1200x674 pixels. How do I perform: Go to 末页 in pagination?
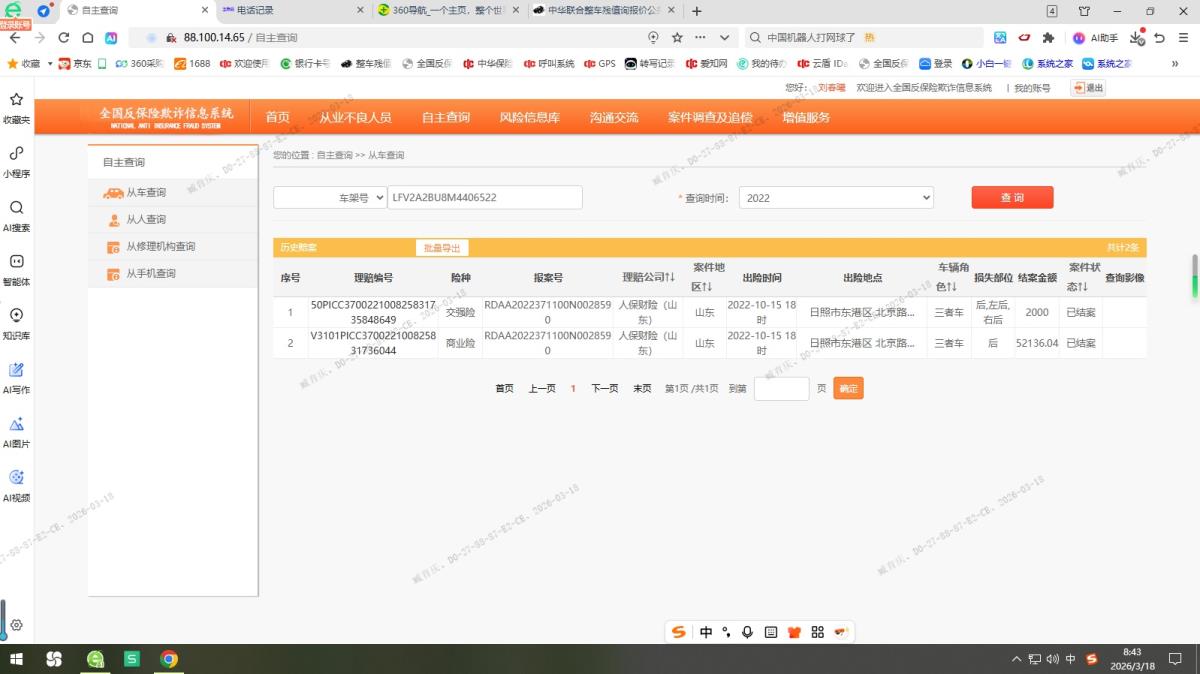tap(642, 389)
